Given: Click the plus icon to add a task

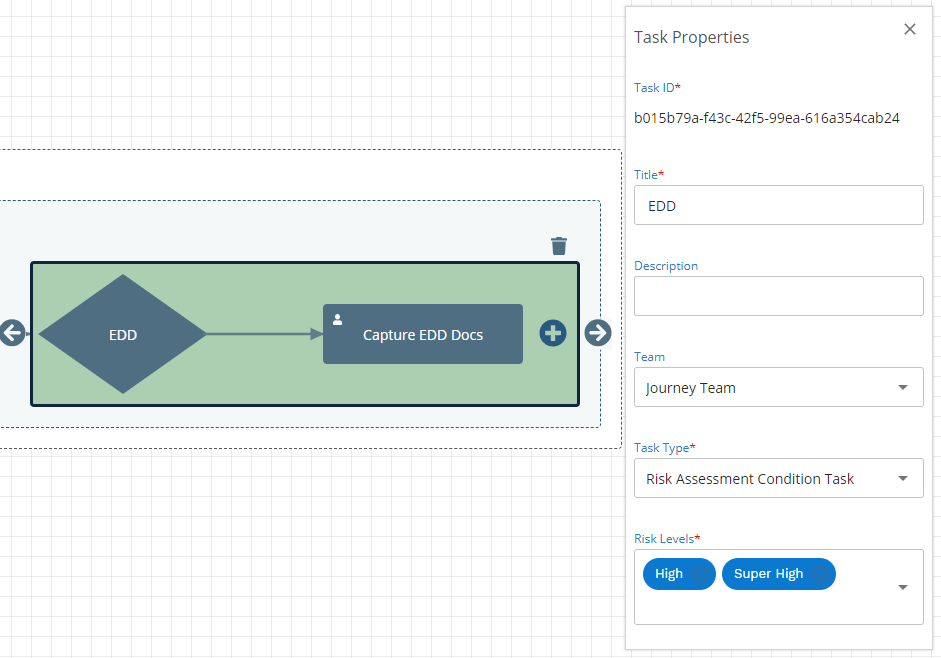Looking at the screenshot, I should click(553, 333).
